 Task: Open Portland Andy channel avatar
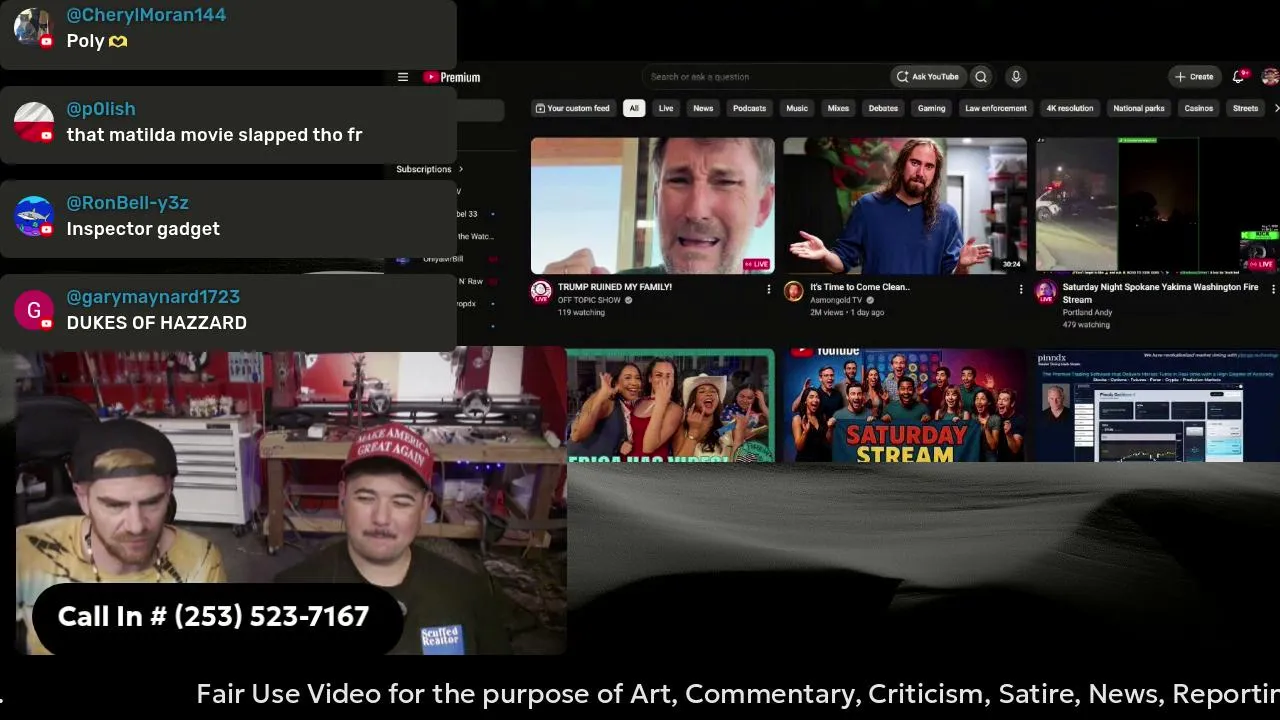pyautogui.click(x=1046, y=291)
